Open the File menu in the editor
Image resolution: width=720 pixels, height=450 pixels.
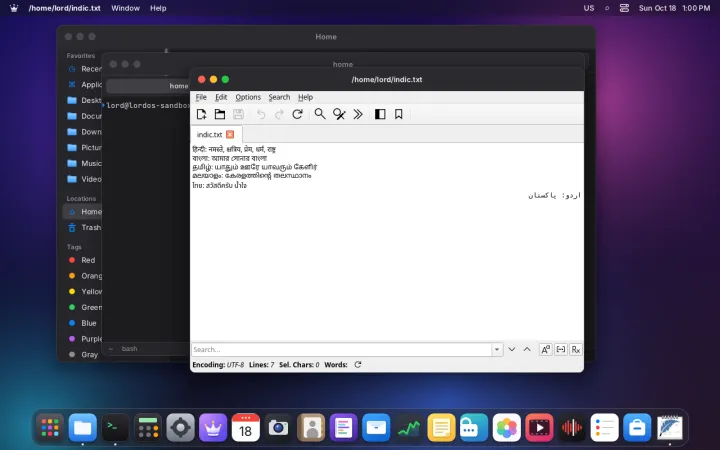pyautogui.click(x=201, y=97)
